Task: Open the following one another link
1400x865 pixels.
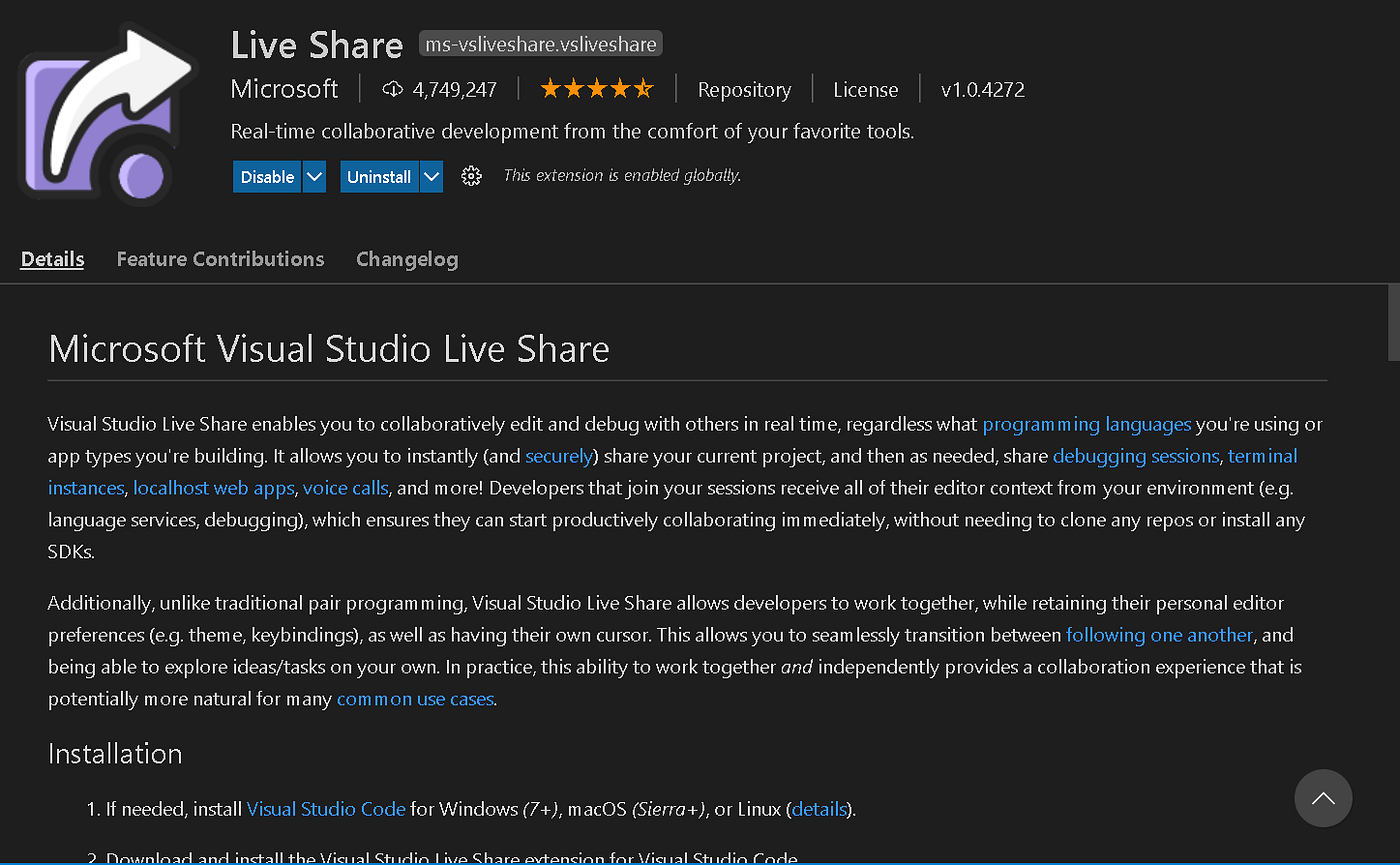Action: coord(1159,635)
